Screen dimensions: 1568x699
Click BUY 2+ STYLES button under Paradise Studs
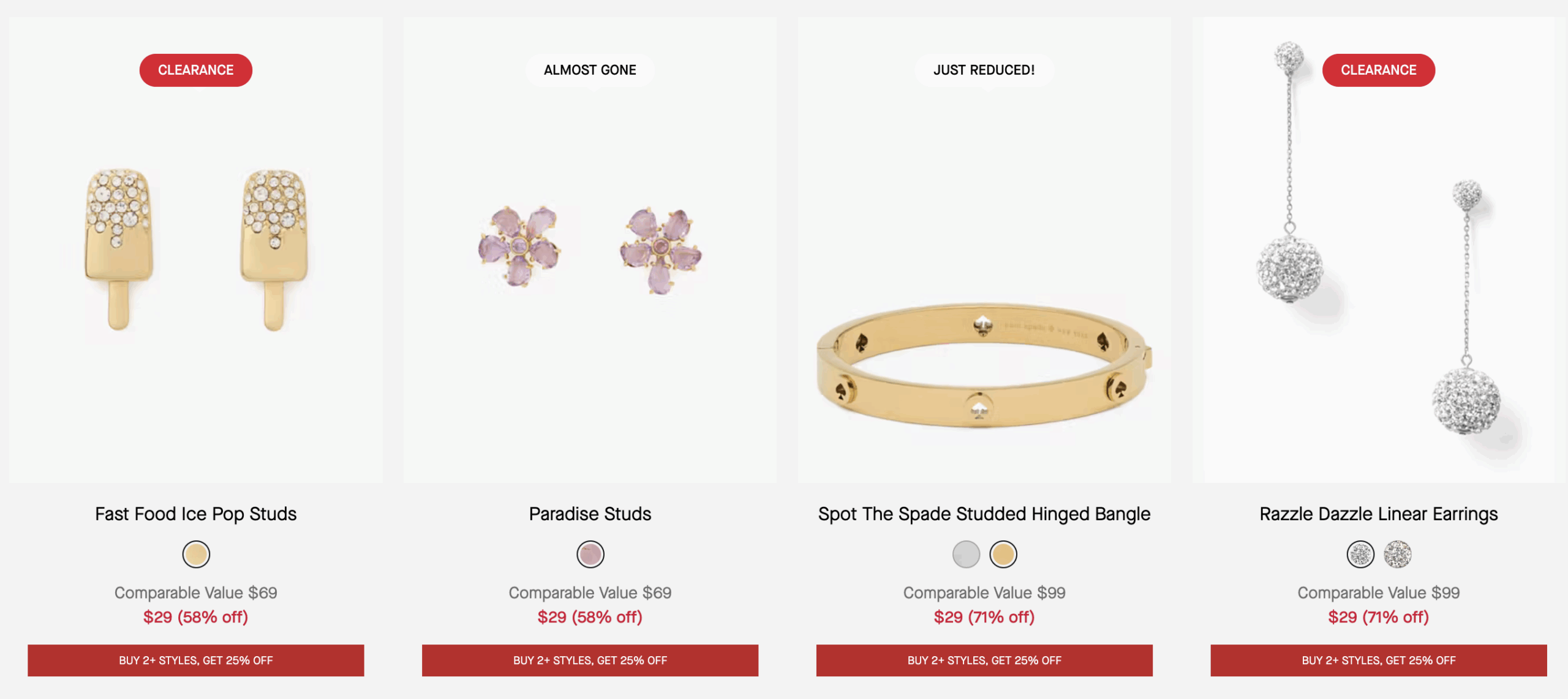click(x=590, y=660)
